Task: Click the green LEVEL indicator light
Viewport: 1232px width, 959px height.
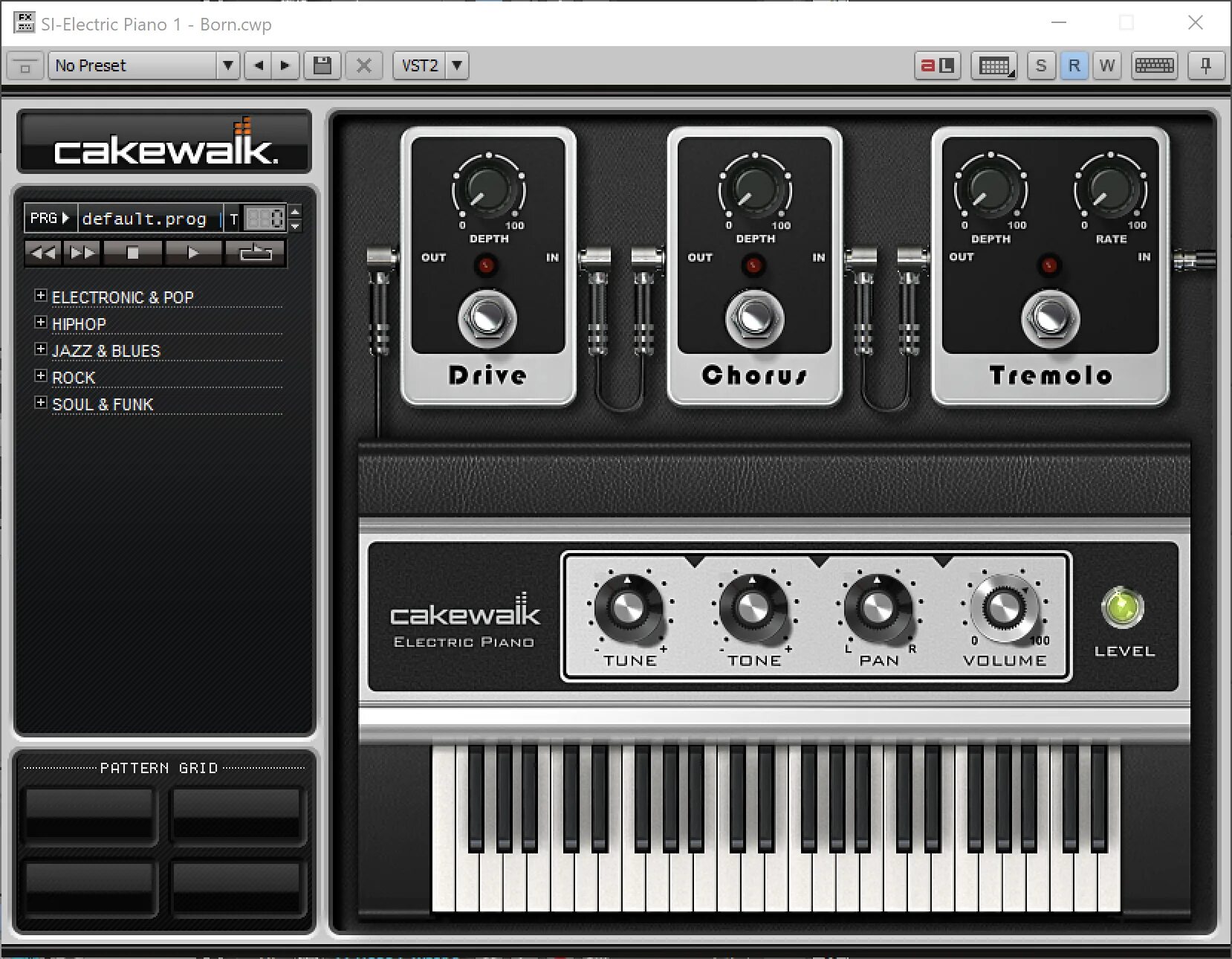Action: click(1123, 607)
